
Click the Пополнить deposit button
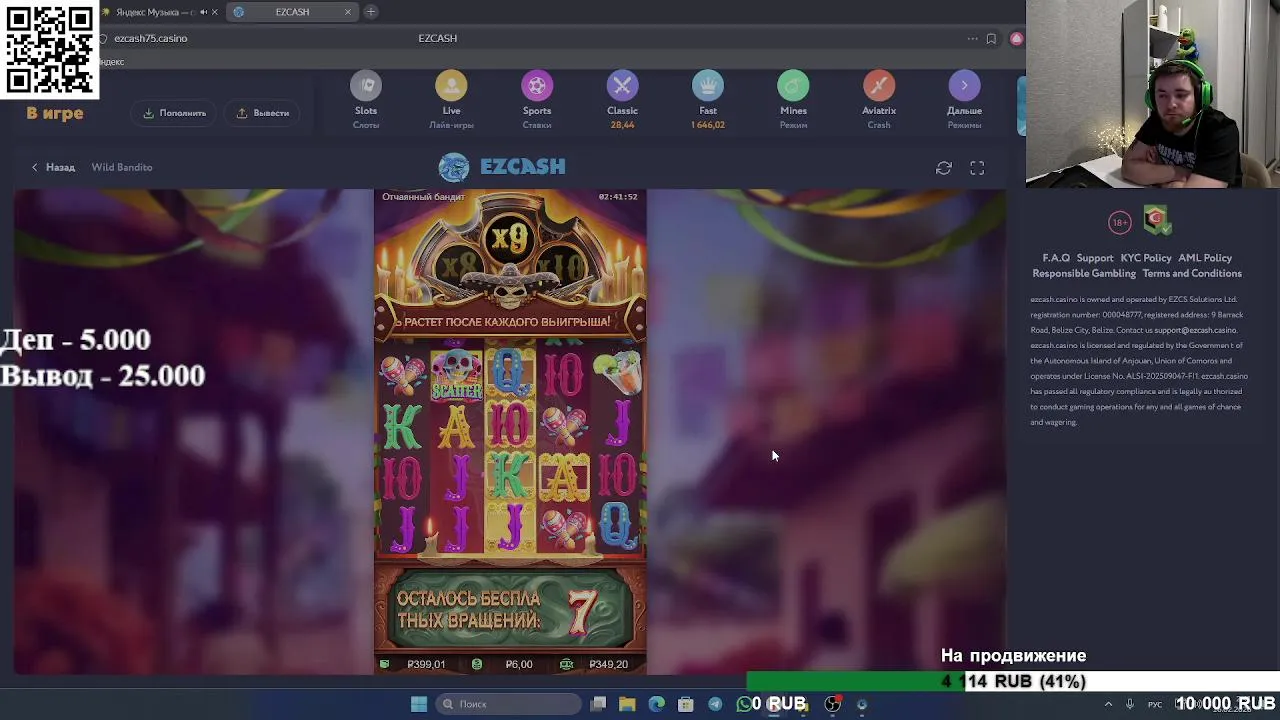coord(174,113)
